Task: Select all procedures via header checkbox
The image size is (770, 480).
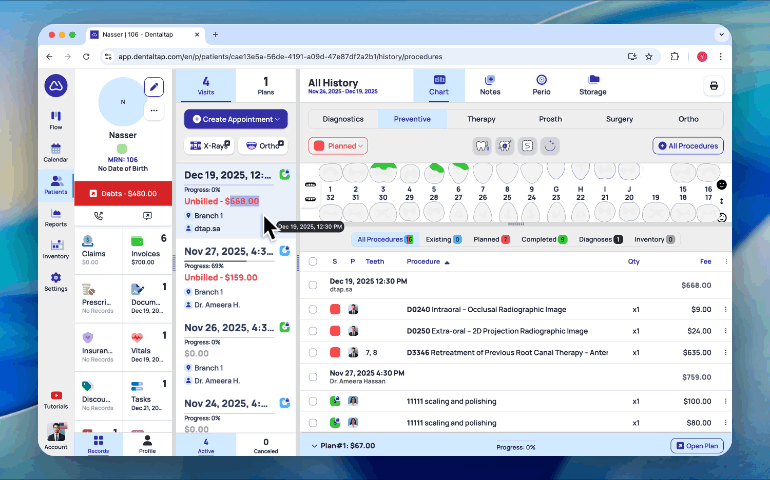Action: pyautogui.click(x=313, y=261)
